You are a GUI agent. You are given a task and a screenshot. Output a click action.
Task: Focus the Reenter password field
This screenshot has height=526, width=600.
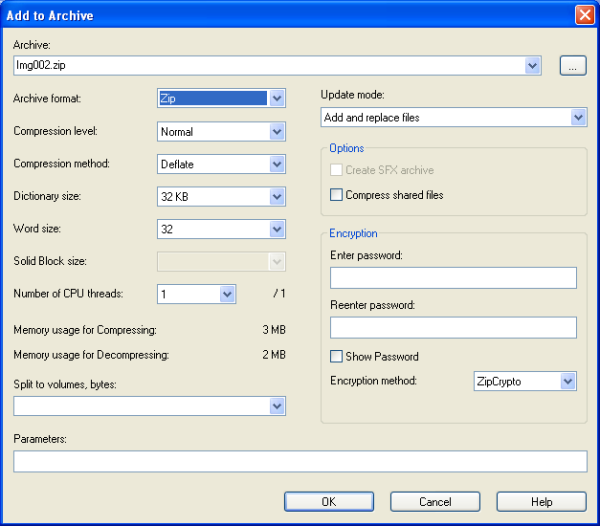pos(453,328)
